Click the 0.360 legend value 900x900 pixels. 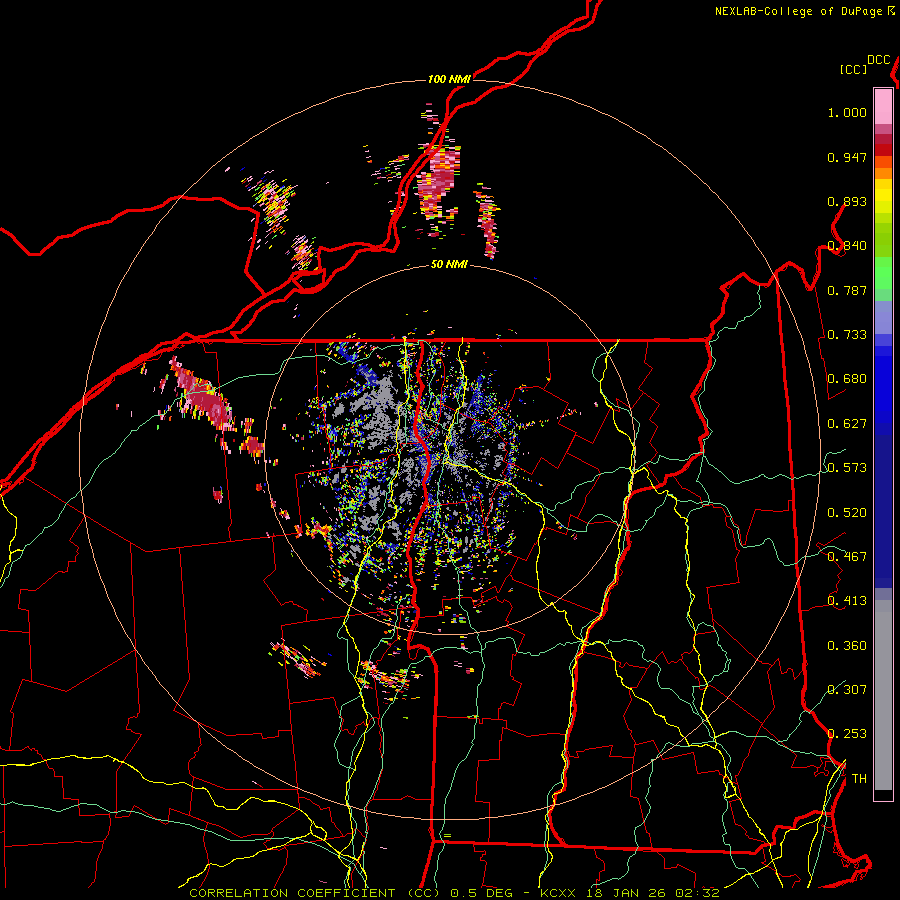847,646
